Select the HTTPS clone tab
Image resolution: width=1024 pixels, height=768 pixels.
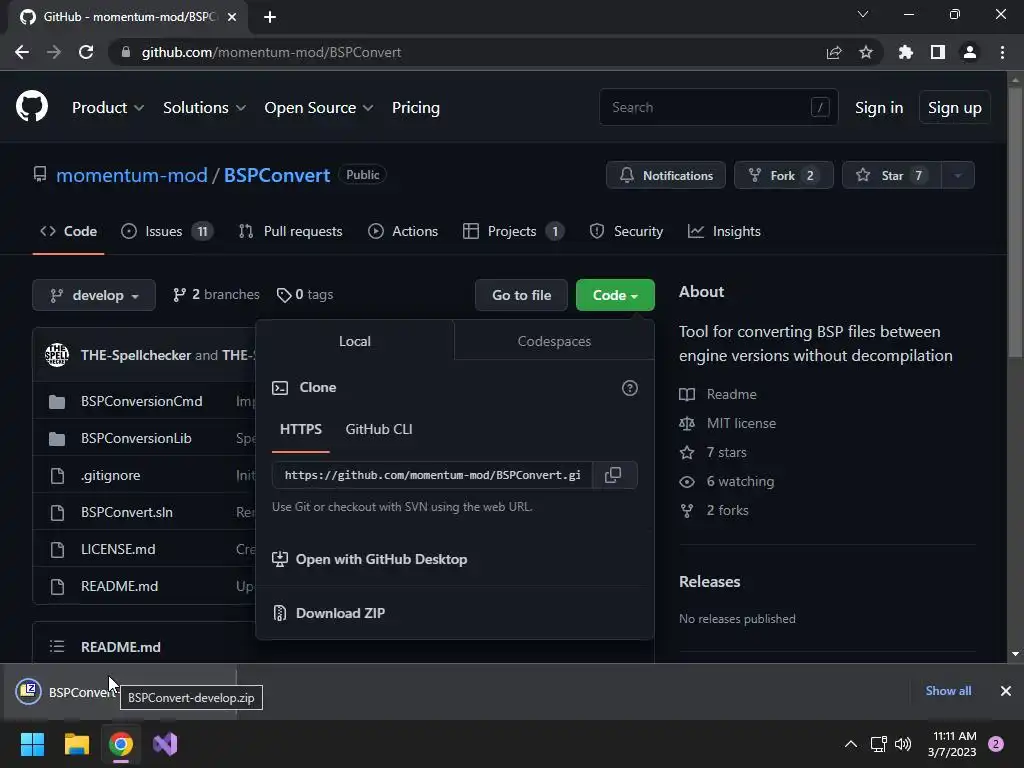(x=300, y=429)
